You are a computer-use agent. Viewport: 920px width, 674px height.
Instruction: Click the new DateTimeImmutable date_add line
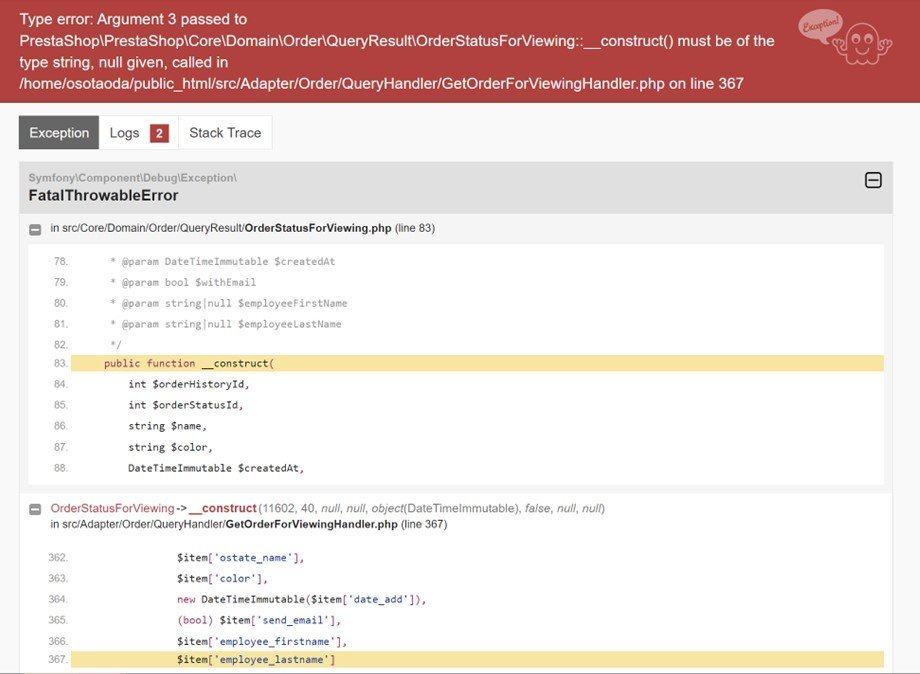[302, 600]
